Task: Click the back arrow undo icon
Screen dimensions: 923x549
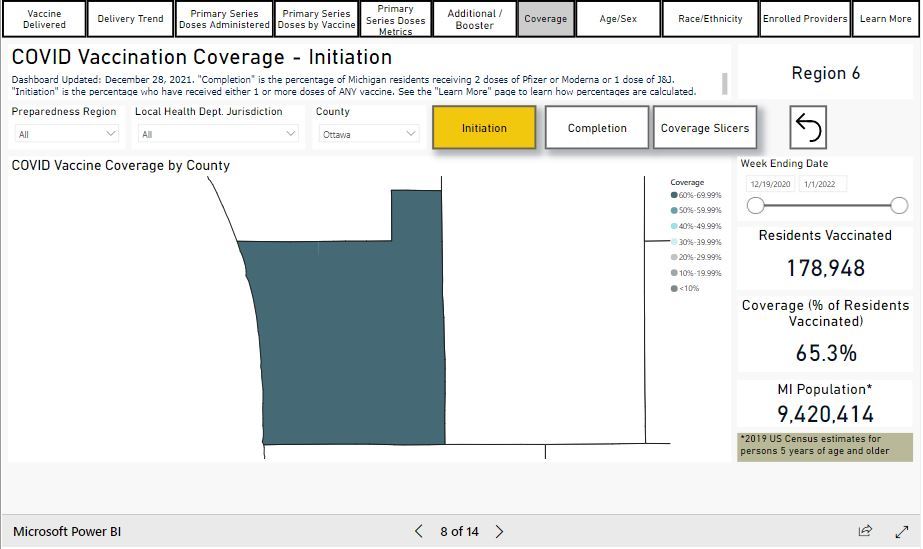Action: (x=808, y=128)
